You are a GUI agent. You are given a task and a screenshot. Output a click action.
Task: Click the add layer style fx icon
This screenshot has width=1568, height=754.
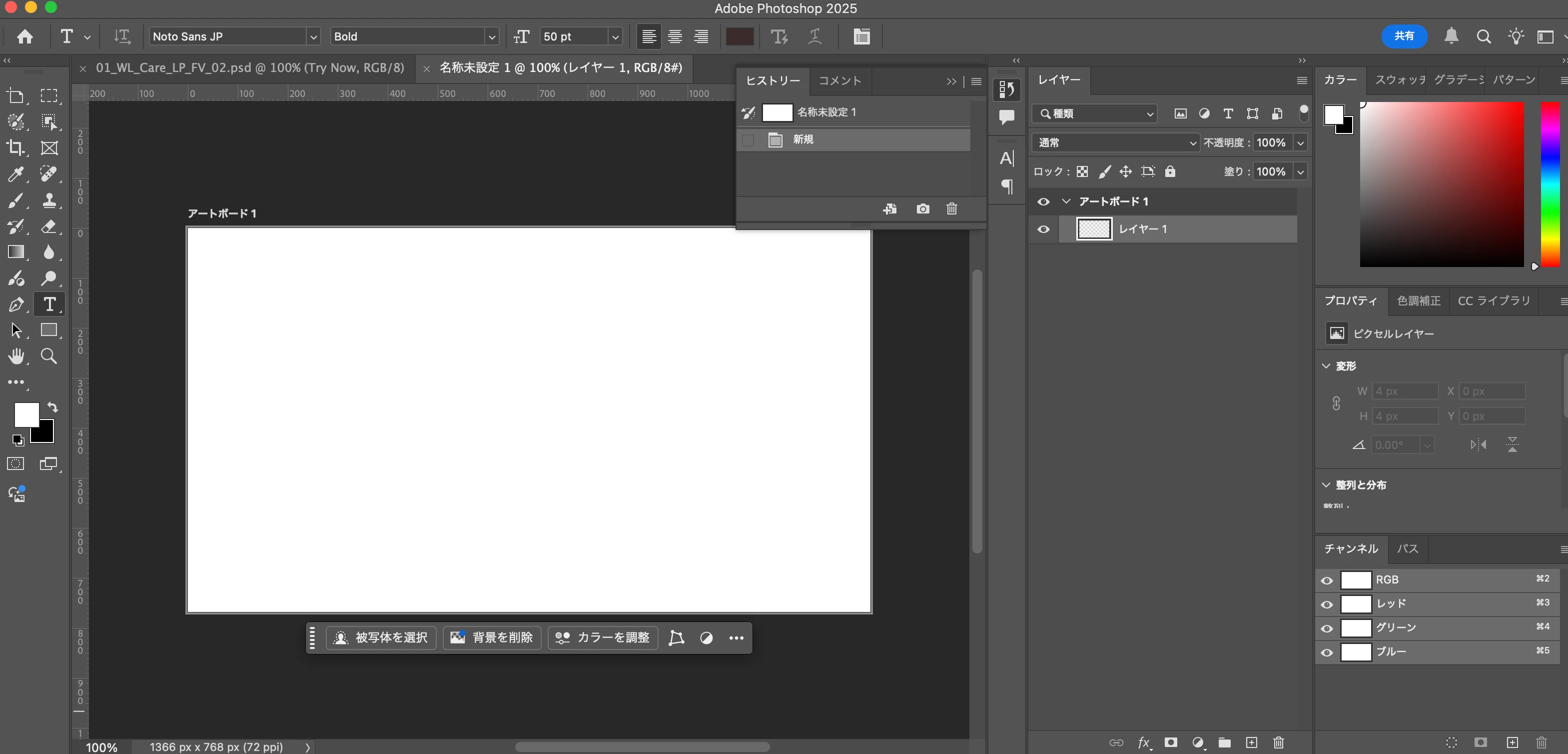tap(1144, 742)
